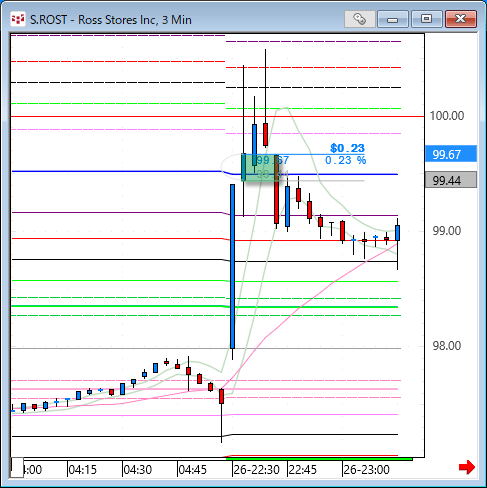This screenshot has width=487, height=488.
Task: Click the green session bar along bottom
Action: 319,459
